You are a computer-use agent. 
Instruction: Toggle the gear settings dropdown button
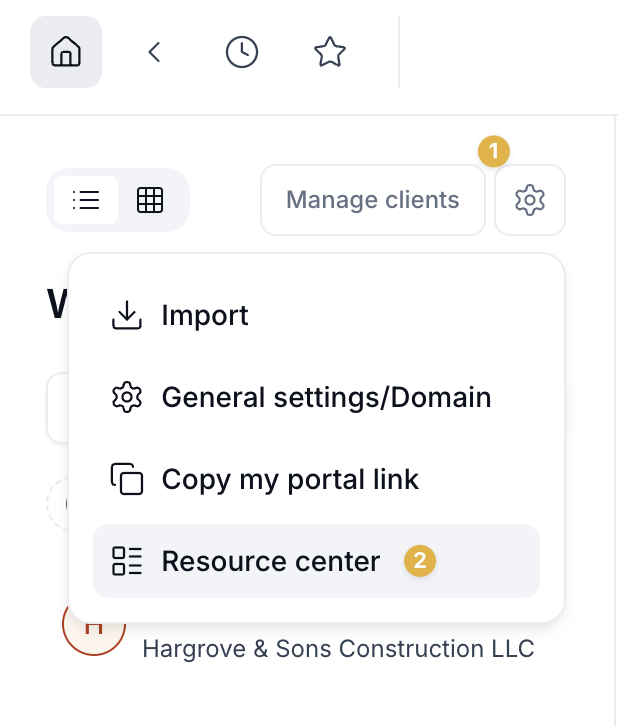[x=530, y=200]
